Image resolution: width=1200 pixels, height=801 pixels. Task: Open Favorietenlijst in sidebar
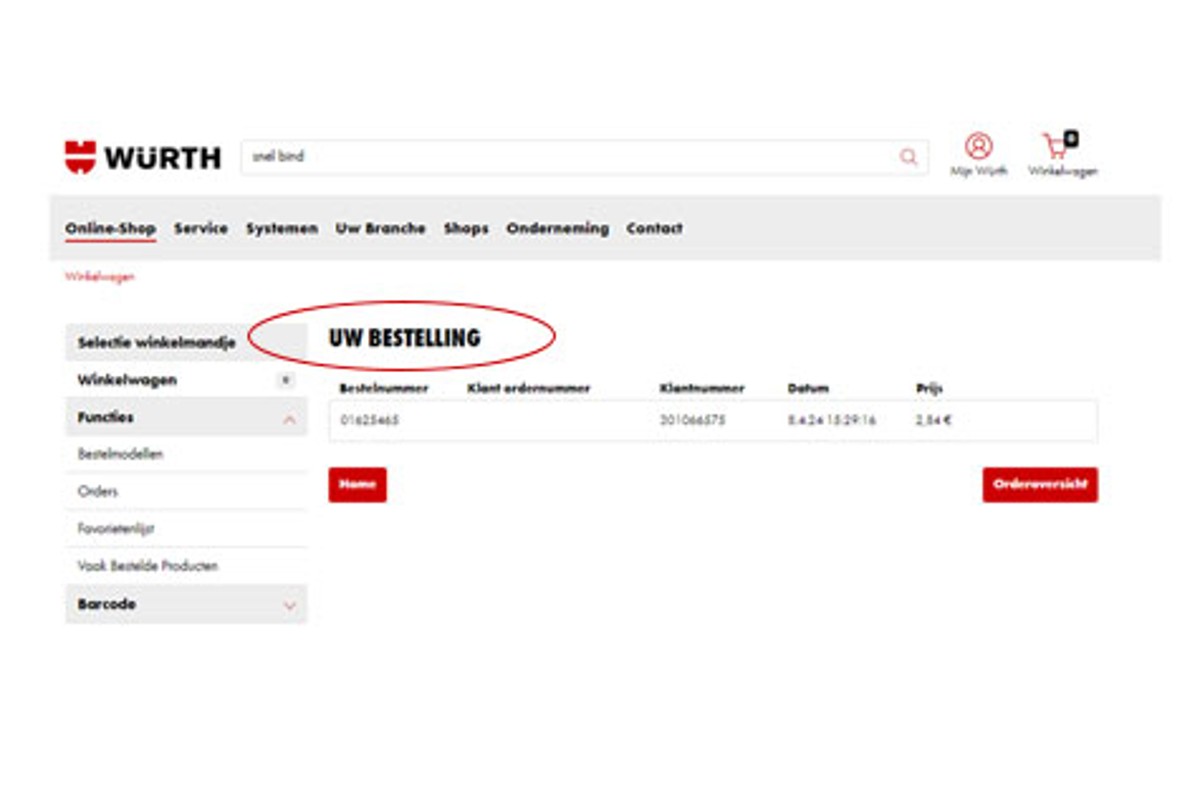(x=116, y=528)
